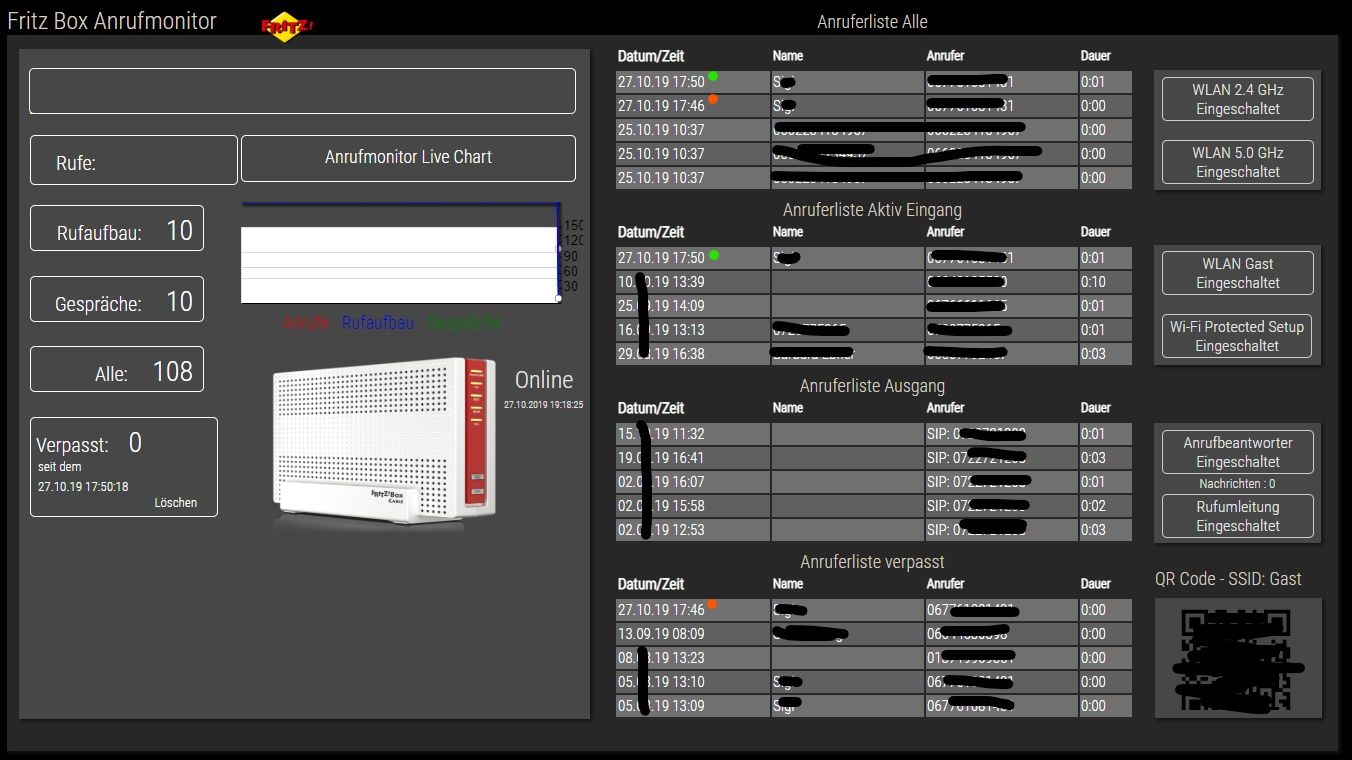Select incoming call row ending 16:38
1352x760 pixels.
tap(874, 354)
